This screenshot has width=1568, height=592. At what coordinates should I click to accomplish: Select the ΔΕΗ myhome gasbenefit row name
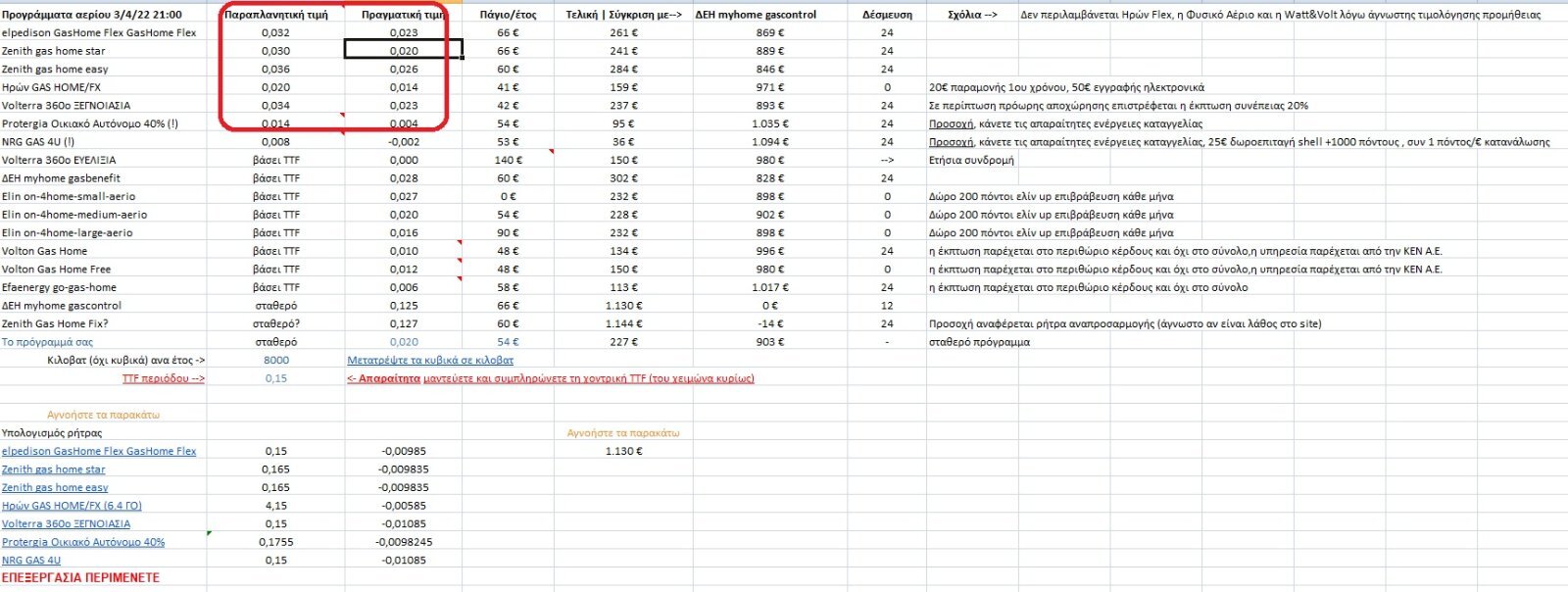point(61,178)
